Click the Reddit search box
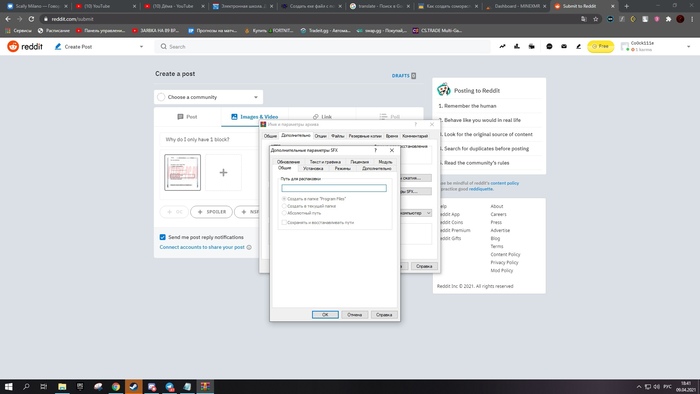 pos(322,46)
